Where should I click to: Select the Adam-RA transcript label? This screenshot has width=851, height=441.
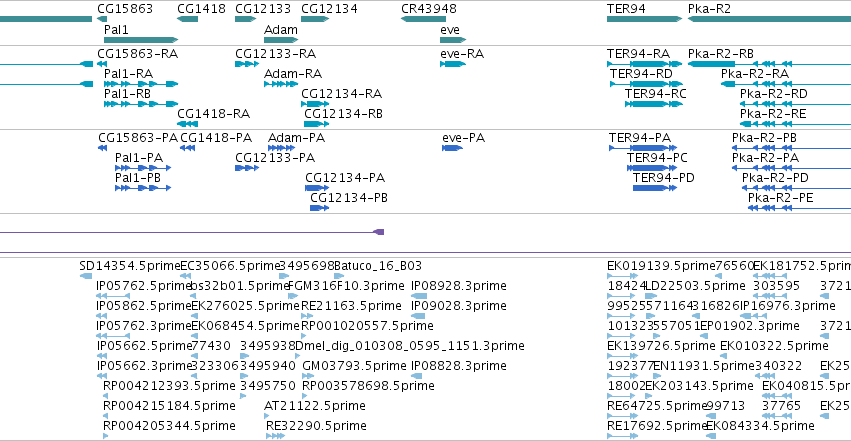point(293,74)
